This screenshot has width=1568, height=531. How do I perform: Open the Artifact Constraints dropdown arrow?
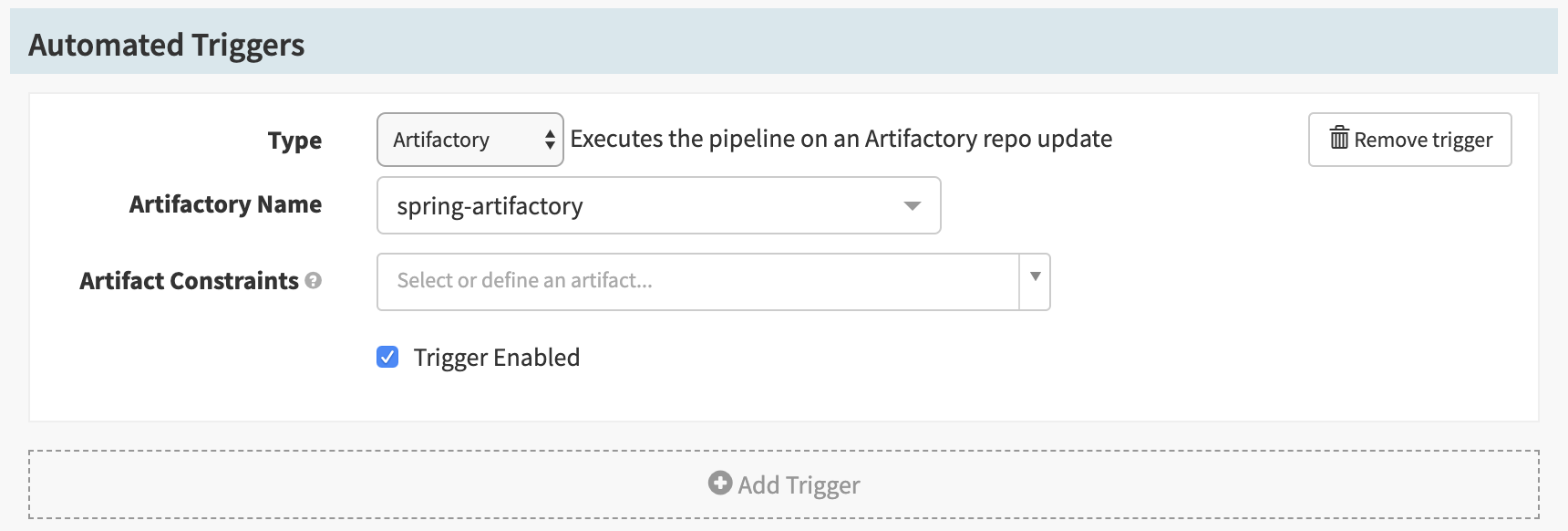pos(1035,277)
